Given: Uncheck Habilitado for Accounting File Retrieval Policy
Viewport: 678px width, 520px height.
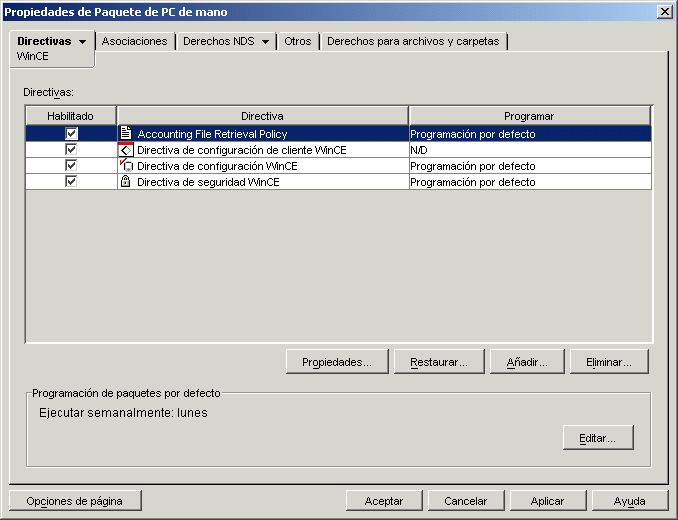Looking at the screenshot, I should click(71, 133).
